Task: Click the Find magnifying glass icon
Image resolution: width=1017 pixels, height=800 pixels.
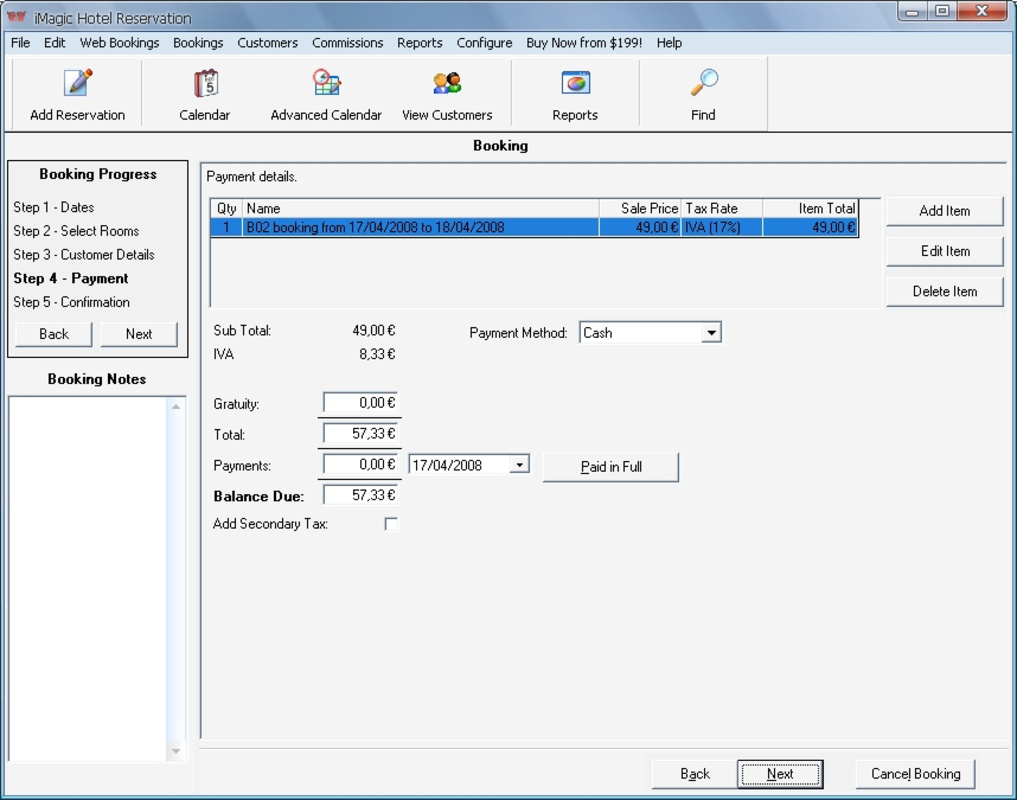Action: click(704, 83)
